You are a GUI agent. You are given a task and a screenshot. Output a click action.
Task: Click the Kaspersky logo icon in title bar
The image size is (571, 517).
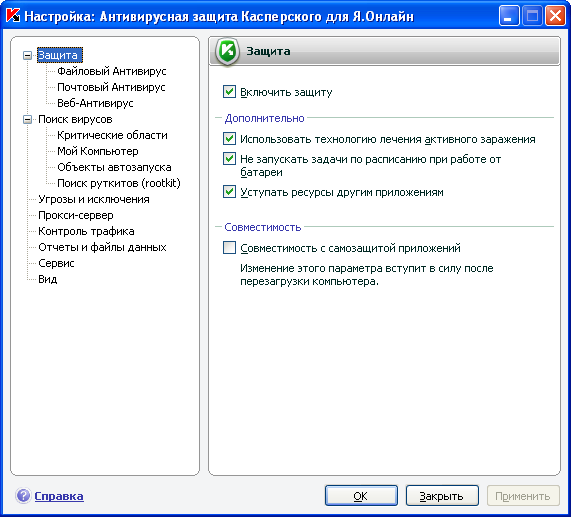click(13, 16)
